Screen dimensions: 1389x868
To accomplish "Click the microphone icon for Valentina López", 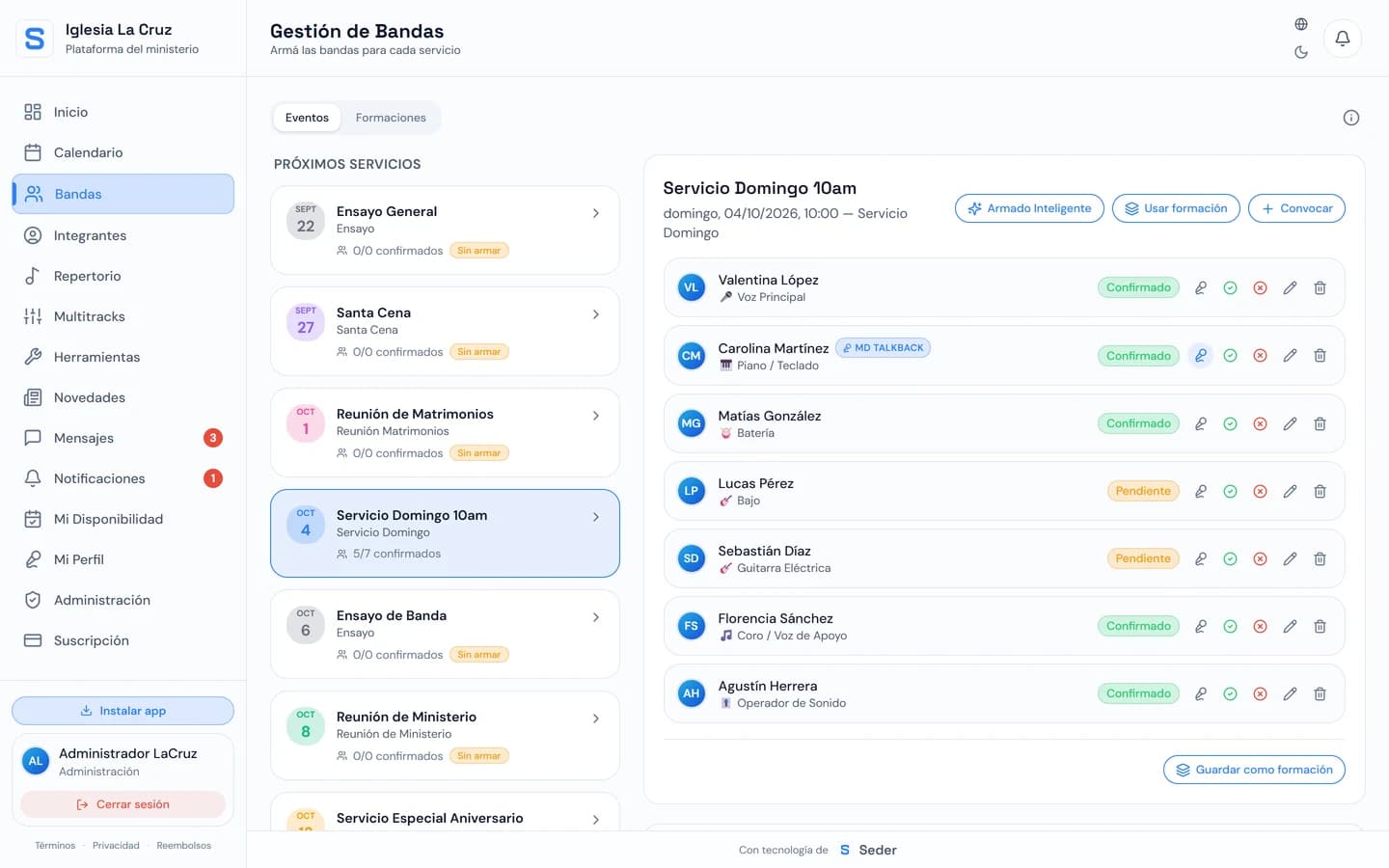I will click(1201, 288).
